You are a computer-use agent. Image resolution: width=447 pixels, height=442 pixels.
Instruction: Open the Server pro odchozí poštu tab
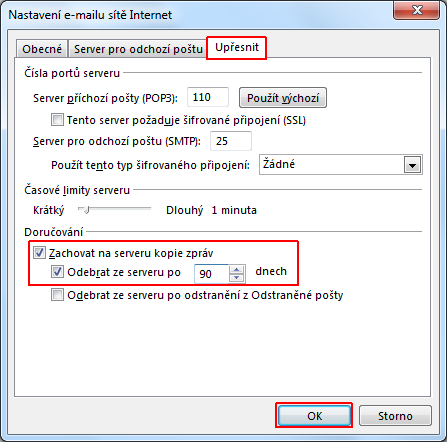[138, 49]
